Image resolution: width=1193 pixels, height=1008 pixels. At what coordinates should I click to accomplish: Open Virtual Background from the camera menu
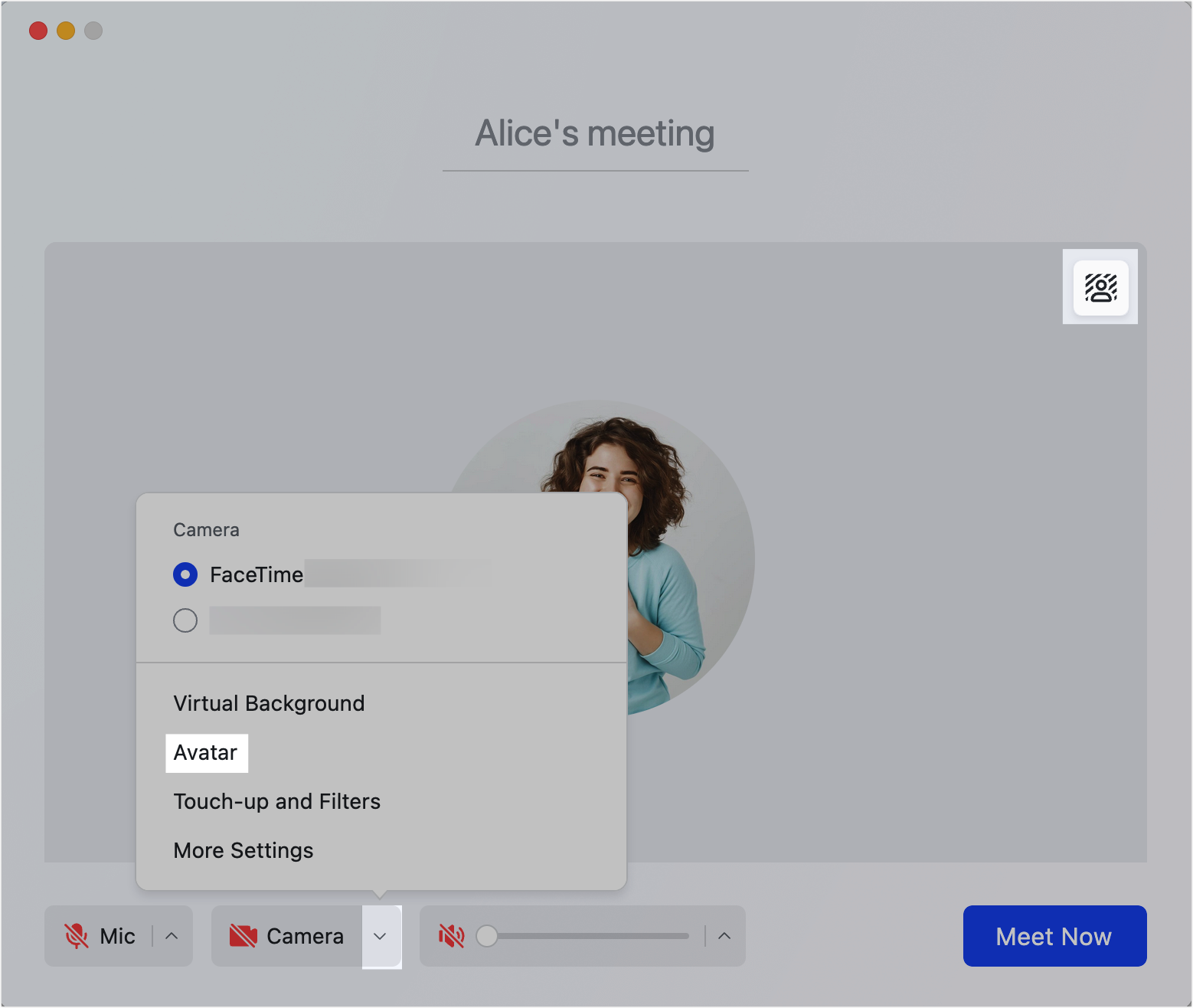pos(269,703)
